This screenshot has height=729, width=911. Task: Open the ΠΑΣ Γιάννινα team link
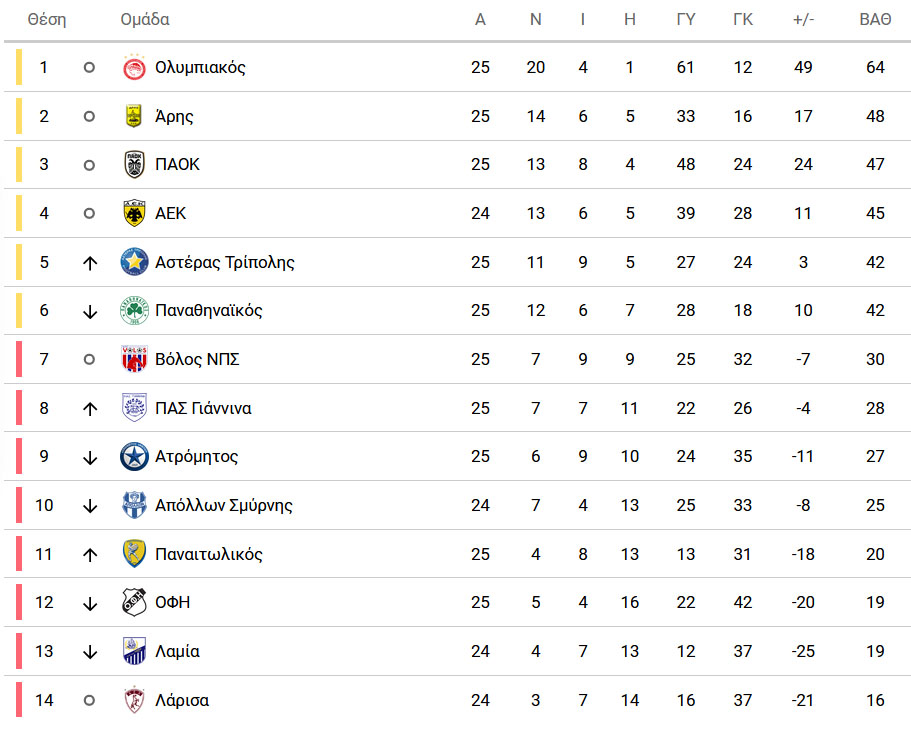[203, 408]
